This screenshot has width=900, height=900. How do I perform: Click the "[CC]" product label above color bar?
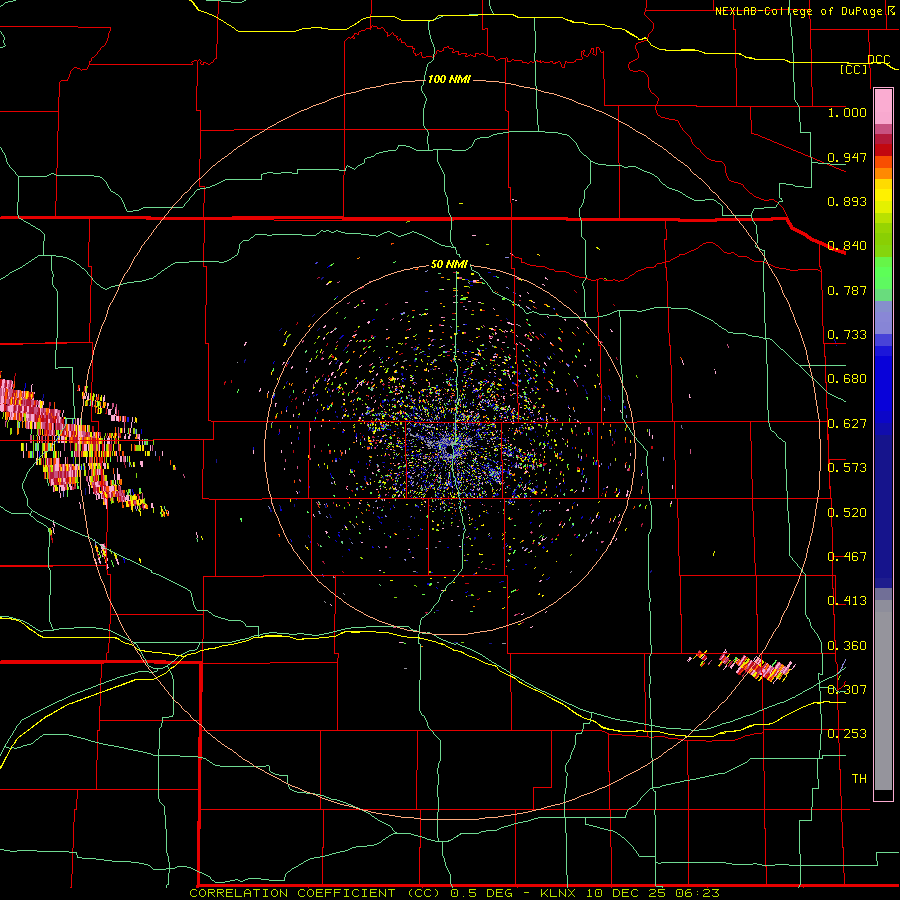853,69
